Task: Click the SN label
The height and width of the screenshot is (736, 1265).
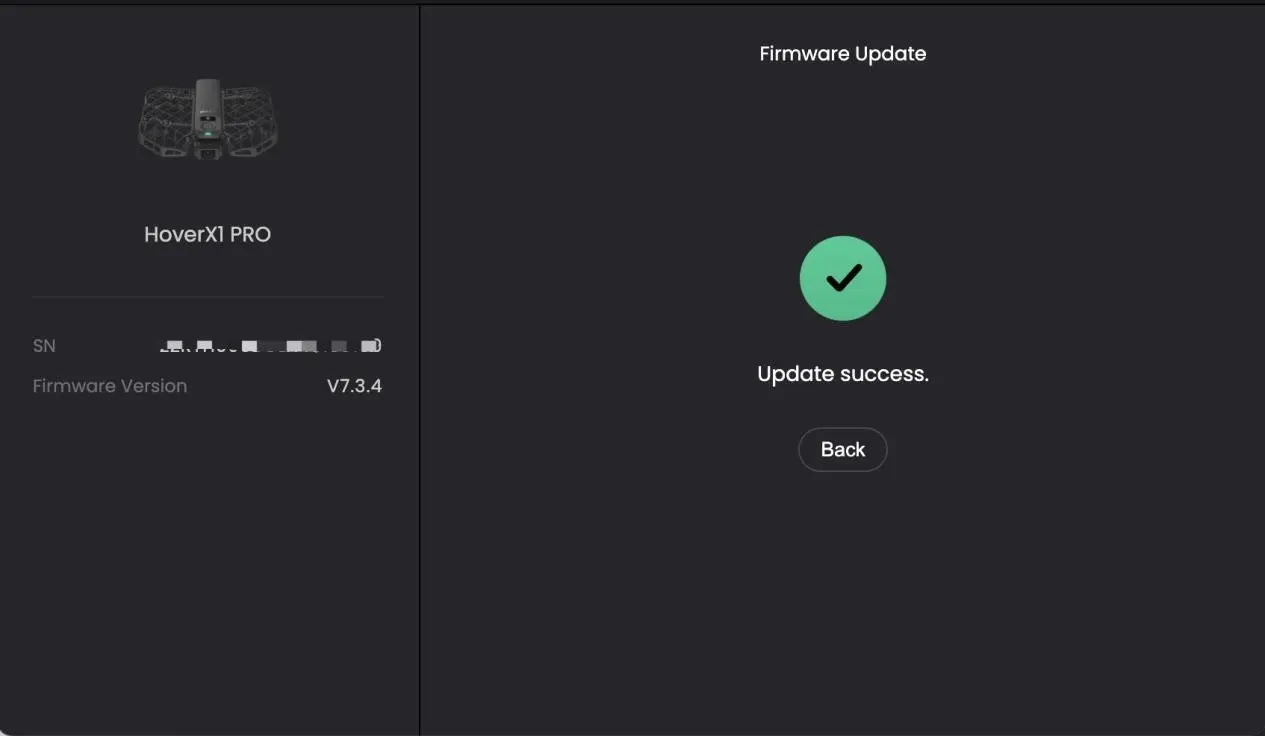Action: click(x=44, y=346)
